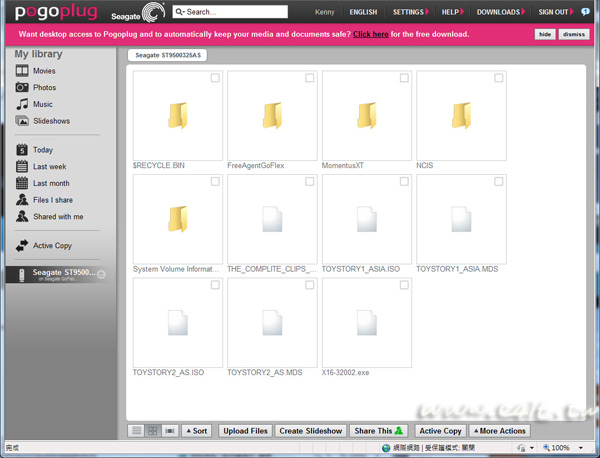Click SIGN OUT
Viewport: 600px width, 458px height.
click(556, 12)
